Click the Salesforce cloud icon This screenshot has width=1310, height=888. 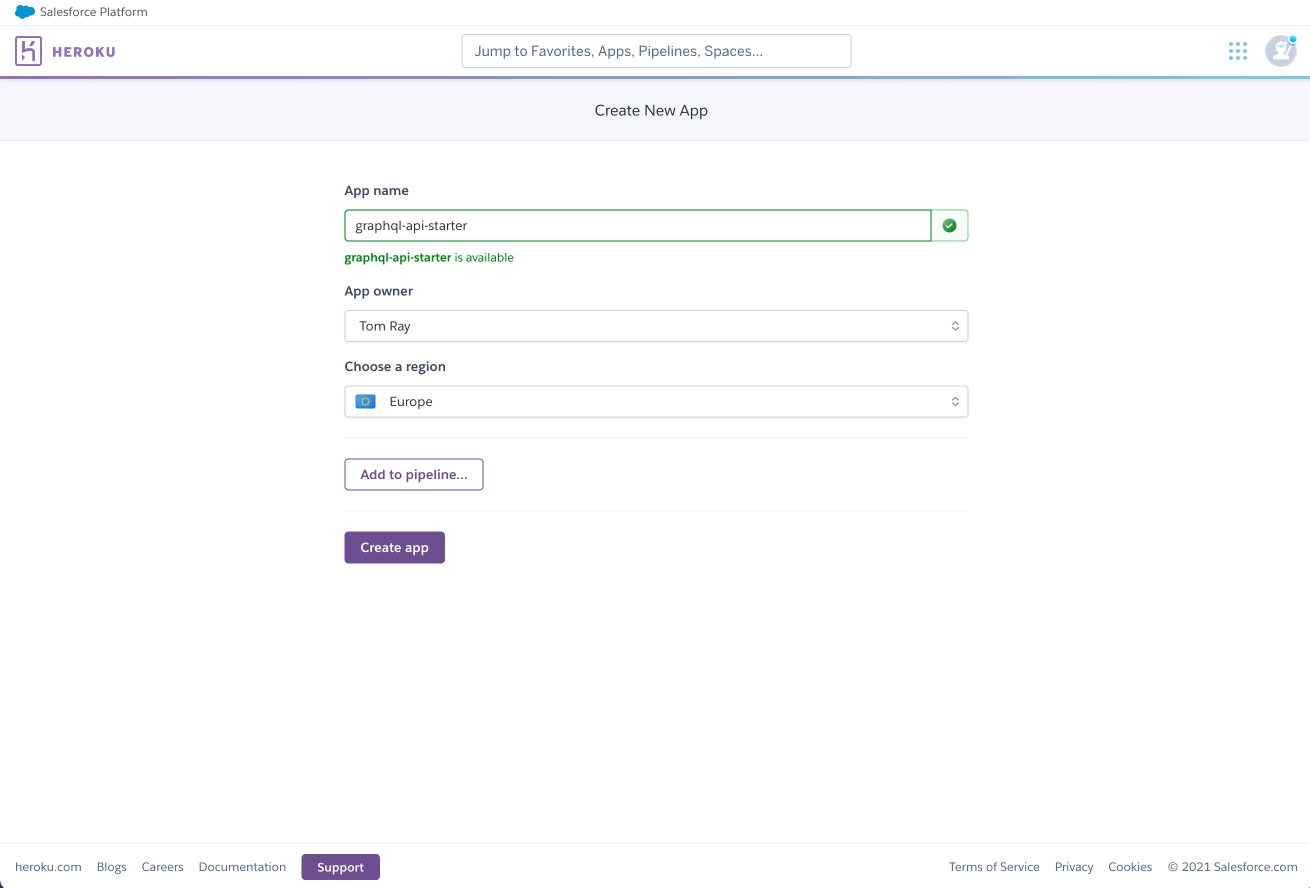[x=25, y=12]
